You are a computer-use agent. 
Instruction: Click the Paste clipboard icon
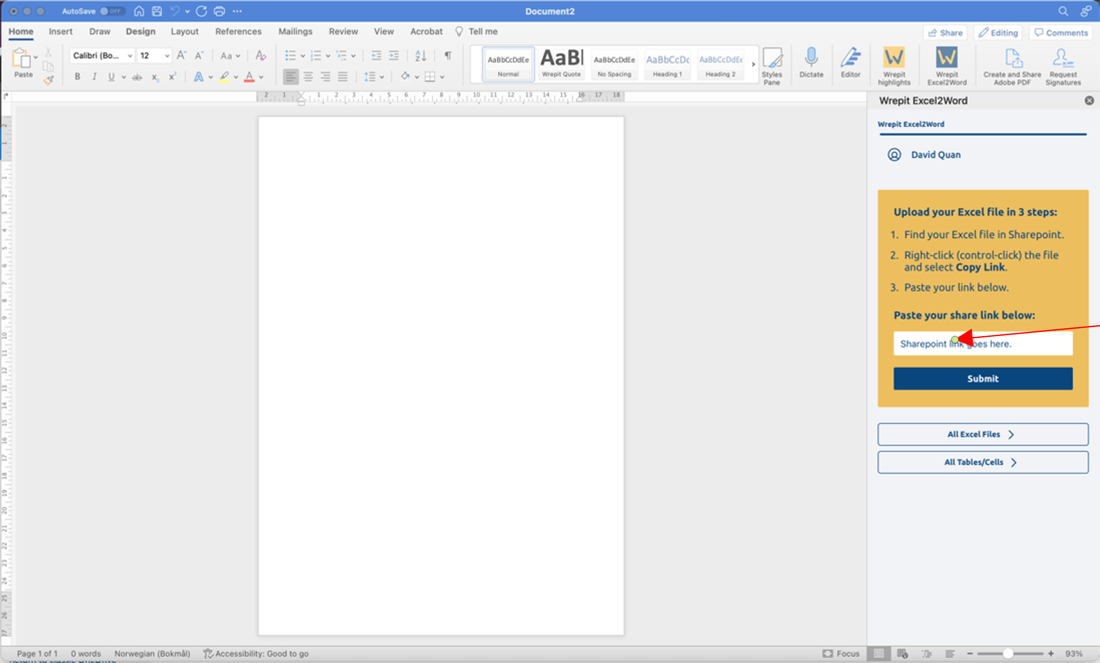pyautogui.click(x=21, y=59)
